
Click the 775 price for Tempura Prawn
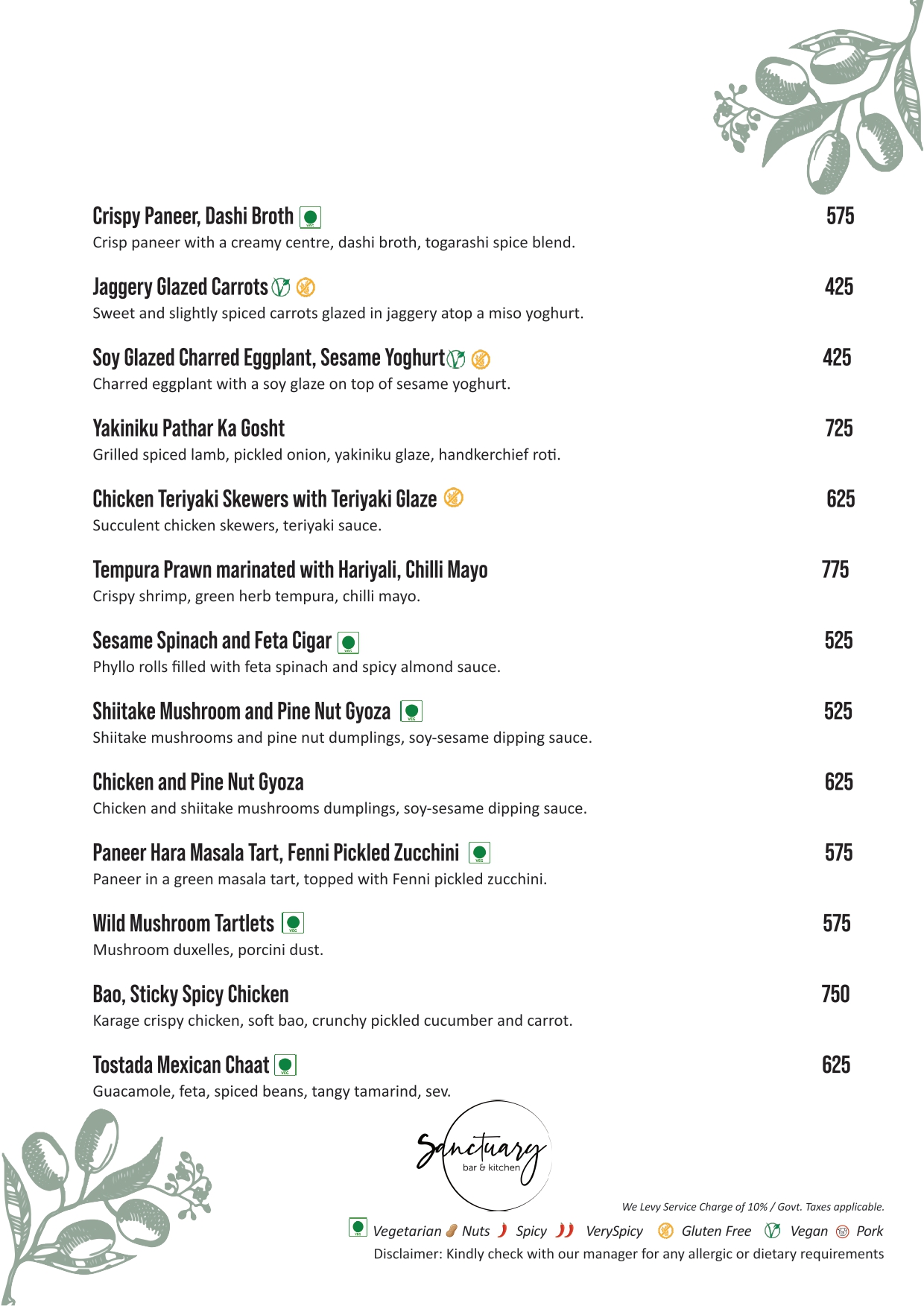click(835, 570)
